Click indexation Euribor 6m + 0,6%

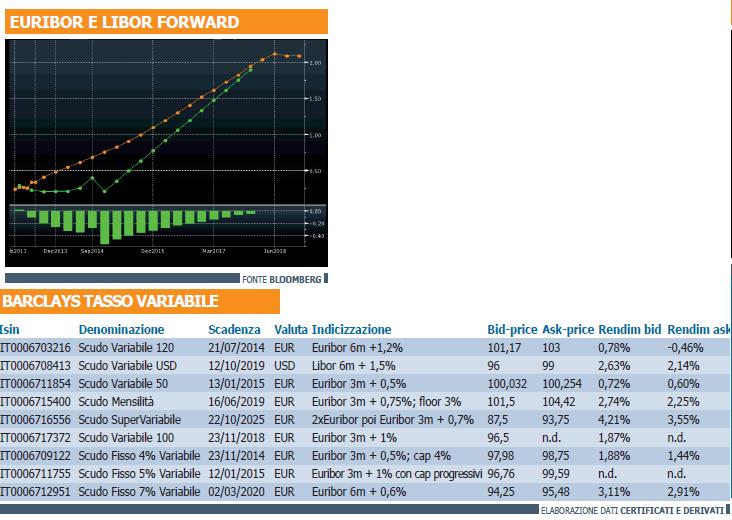click(x=359, y=492)
